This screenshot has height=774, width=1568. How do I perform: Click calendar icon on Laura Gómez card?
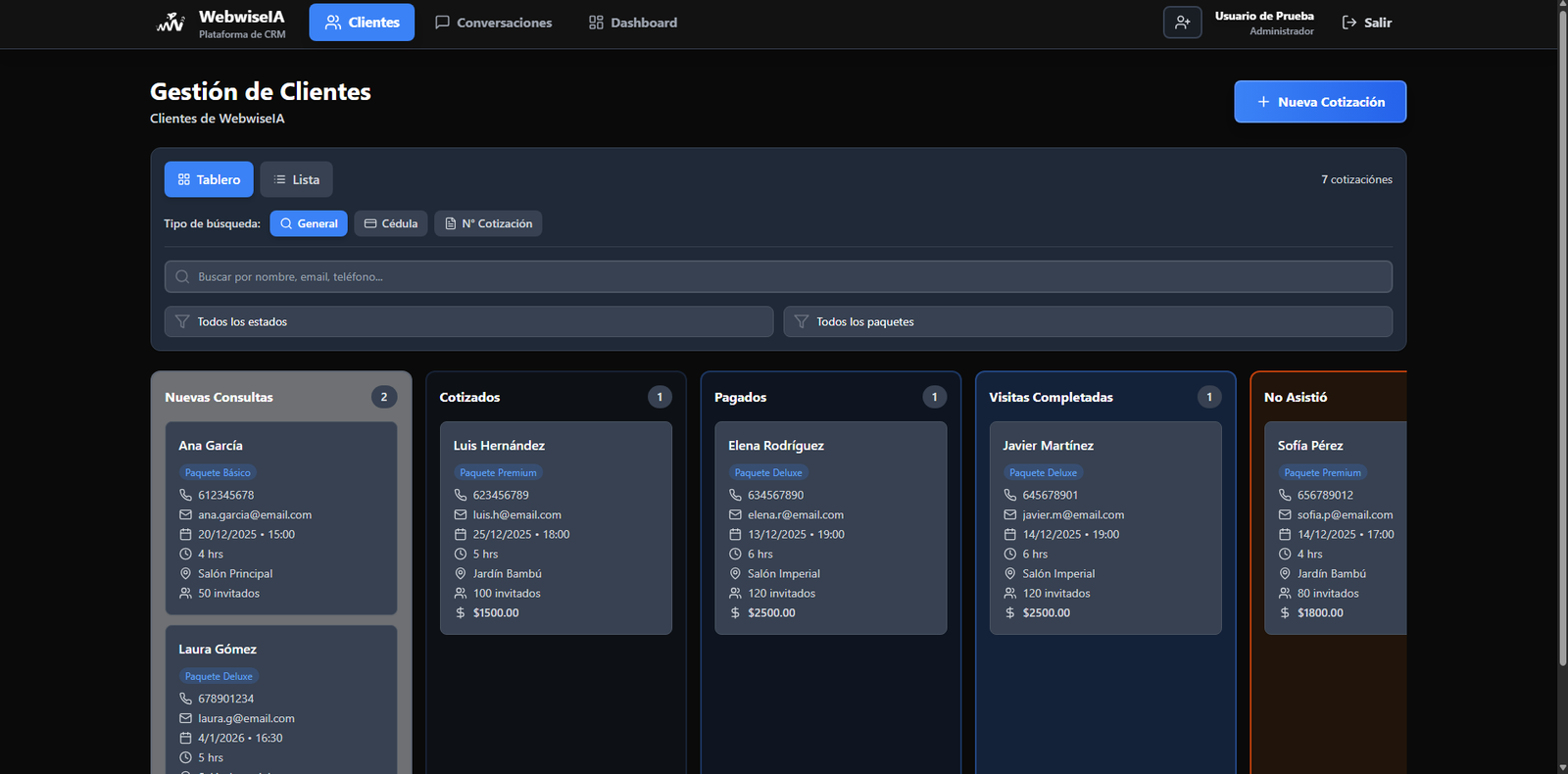click(x=185, y=738)
